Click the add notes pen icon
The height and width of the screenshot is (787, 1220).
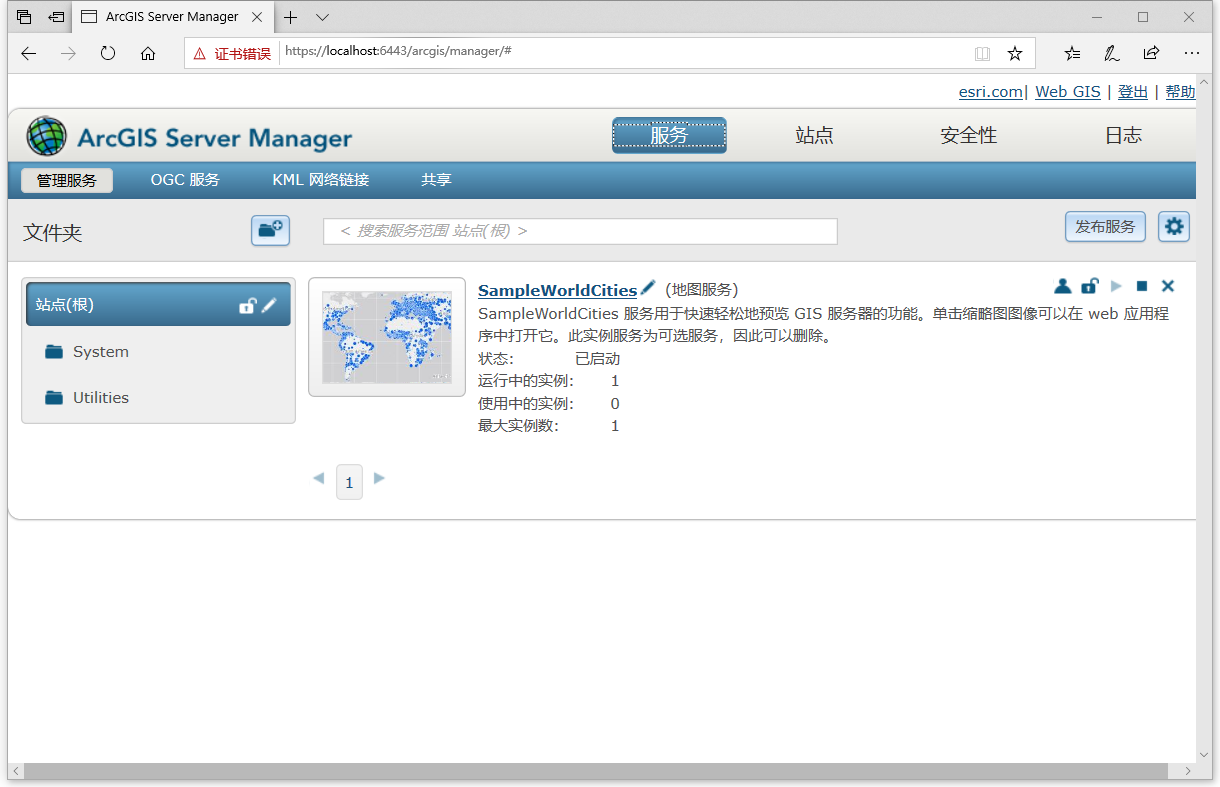[1111, 53]
